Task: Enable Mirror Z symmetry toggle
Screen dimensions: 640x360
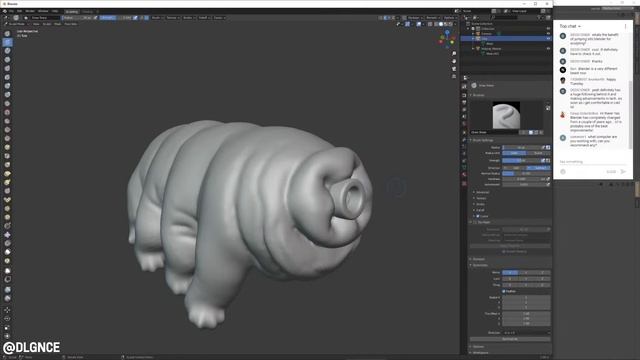Action: (x=542, y=272)
